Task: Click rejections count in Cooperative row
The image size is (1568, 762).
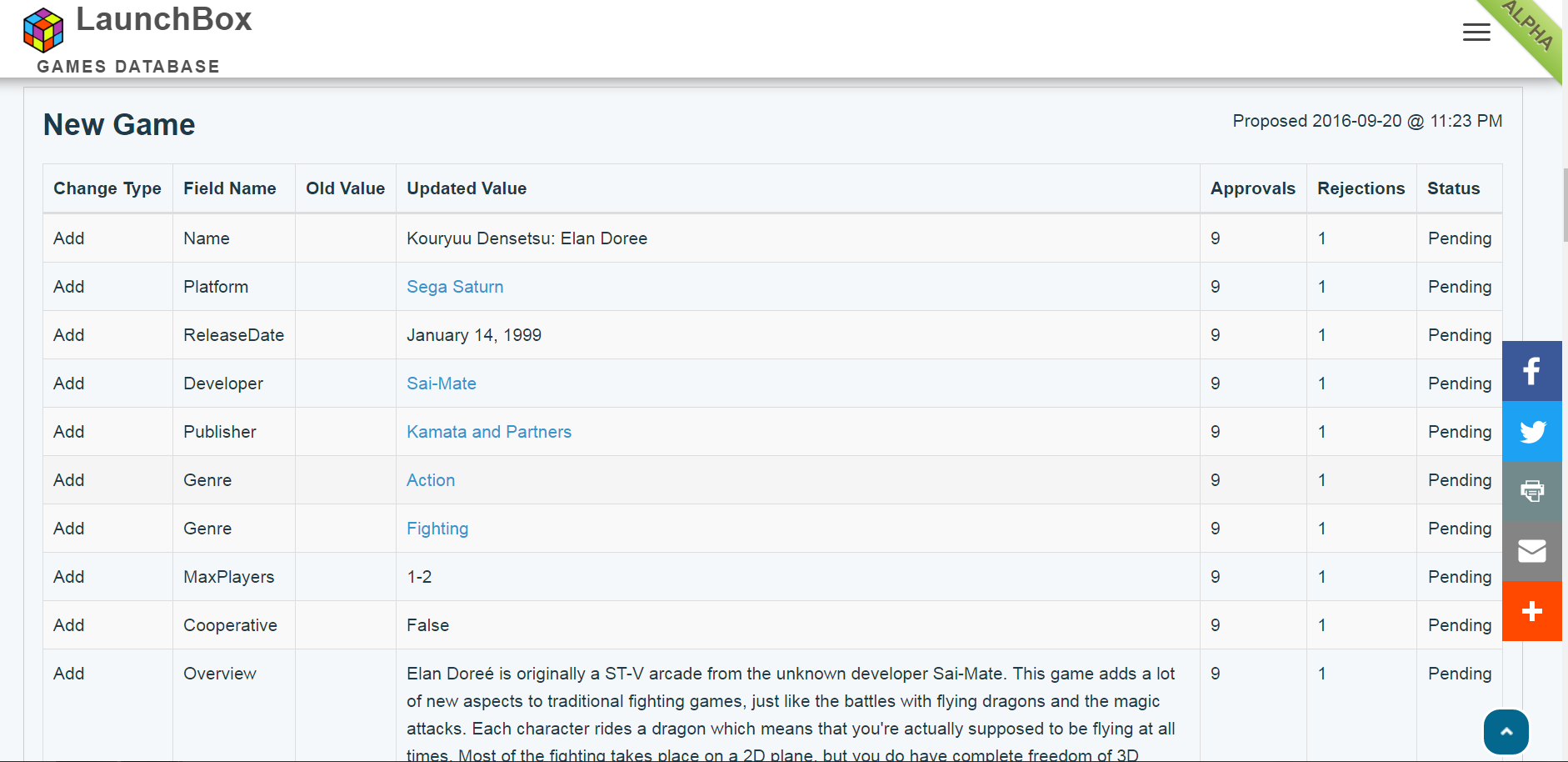Action: [x=1321, y=625]
